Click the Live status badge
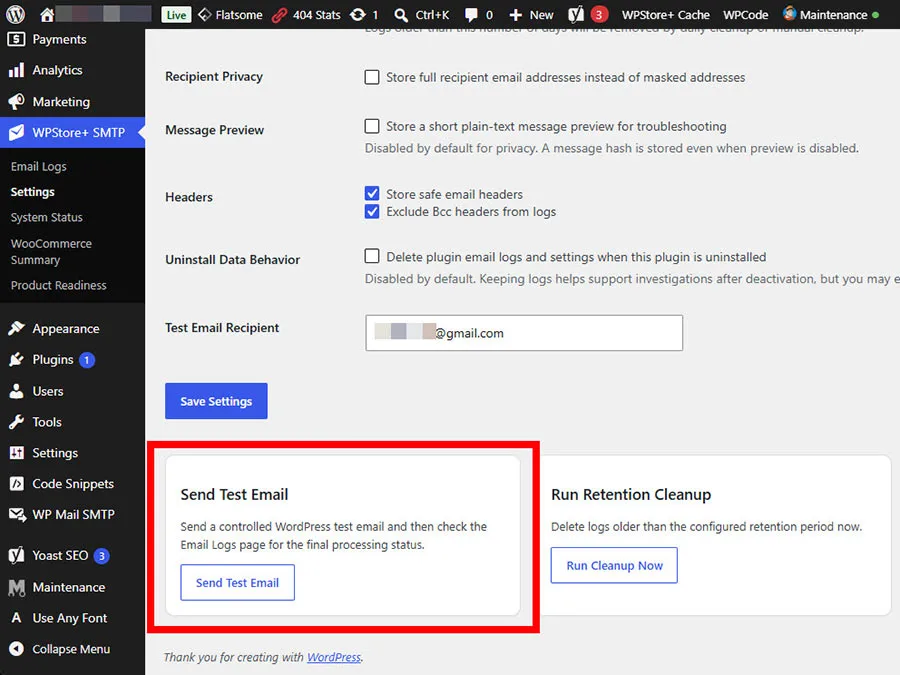This screenshot has width=900, height=675. click(176, 15)
